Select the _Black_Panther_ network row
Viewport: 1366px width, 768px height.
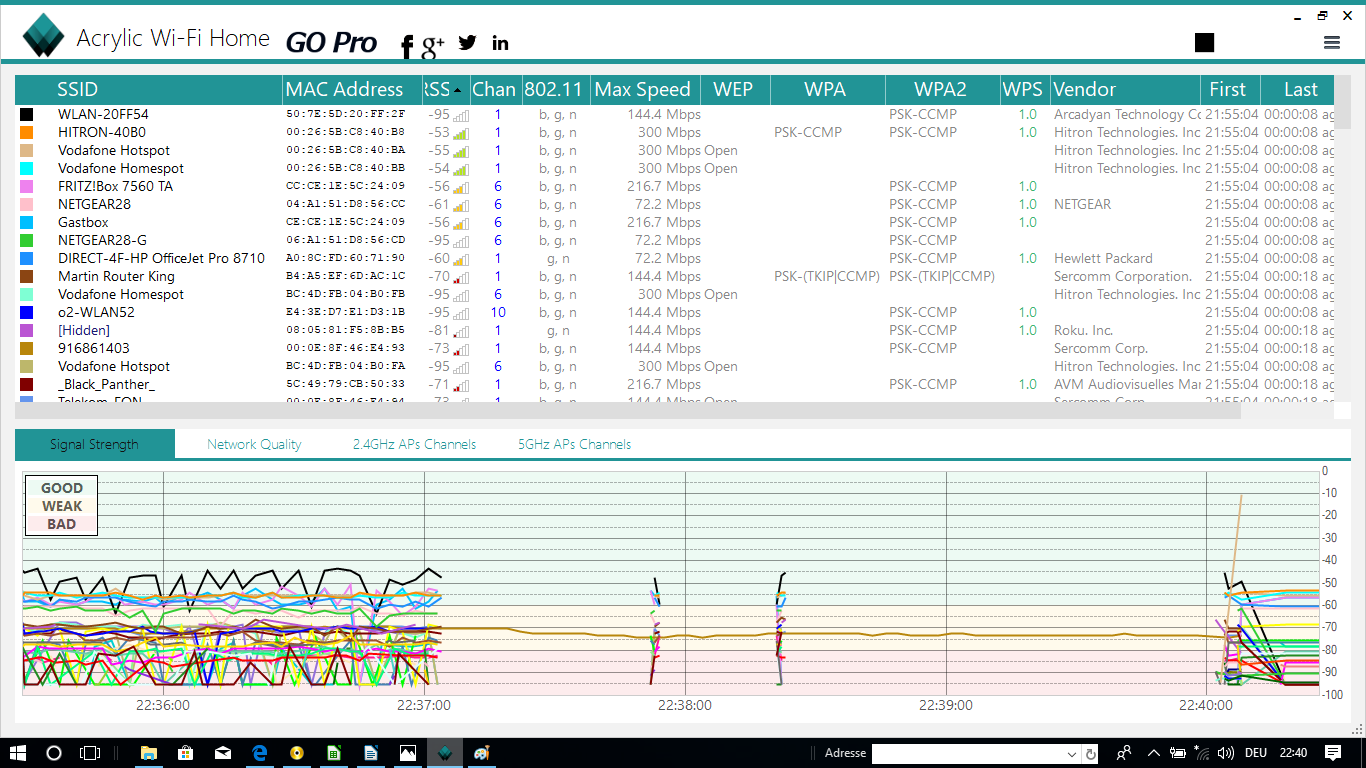tap(674, 385)
